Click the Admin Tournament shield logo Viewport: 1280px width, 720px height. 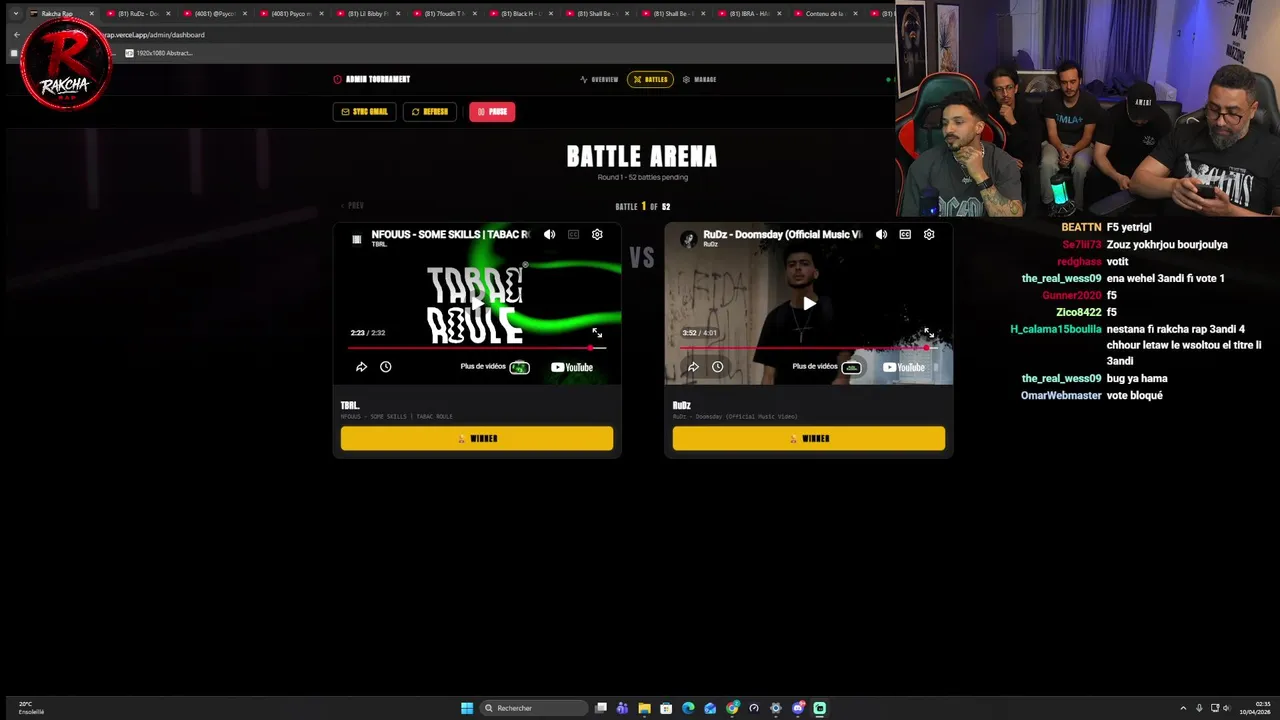click(337, 79)
